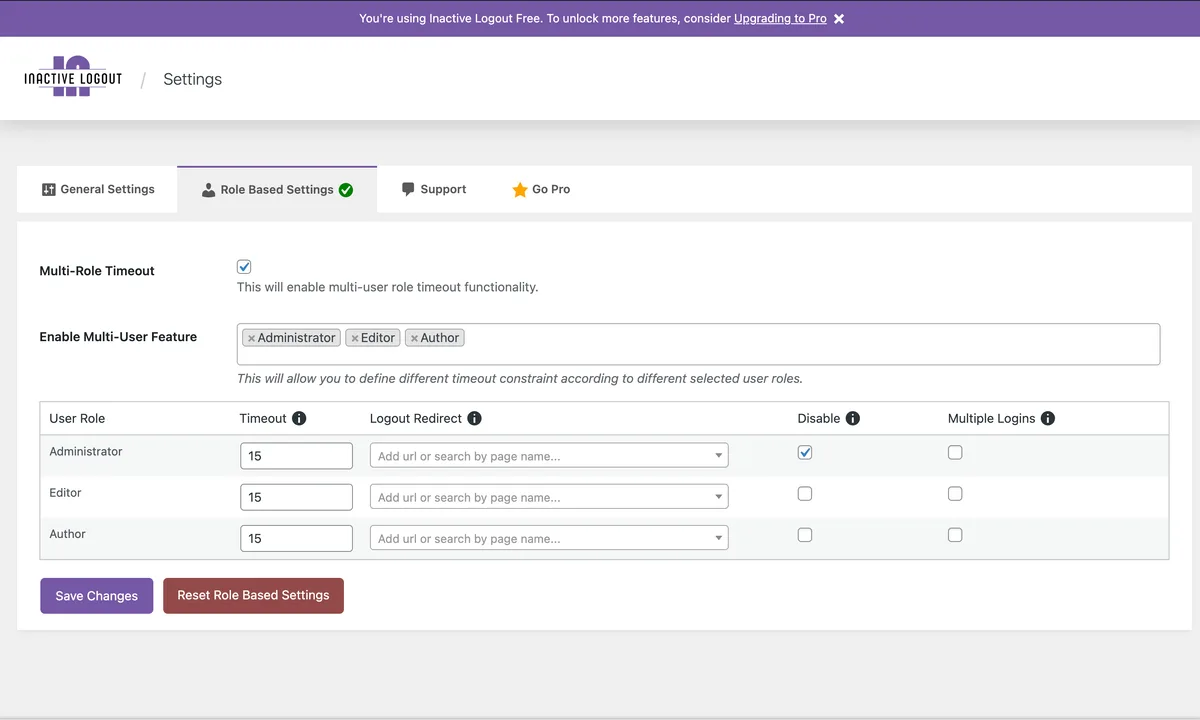Open the Go Pro tab

click(x=541, y=189)
